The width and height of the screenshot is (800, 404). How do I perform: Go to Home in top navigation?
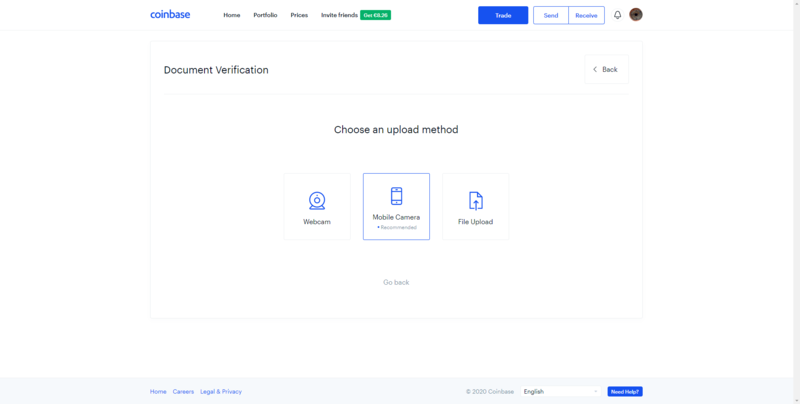tap(232, 15)
